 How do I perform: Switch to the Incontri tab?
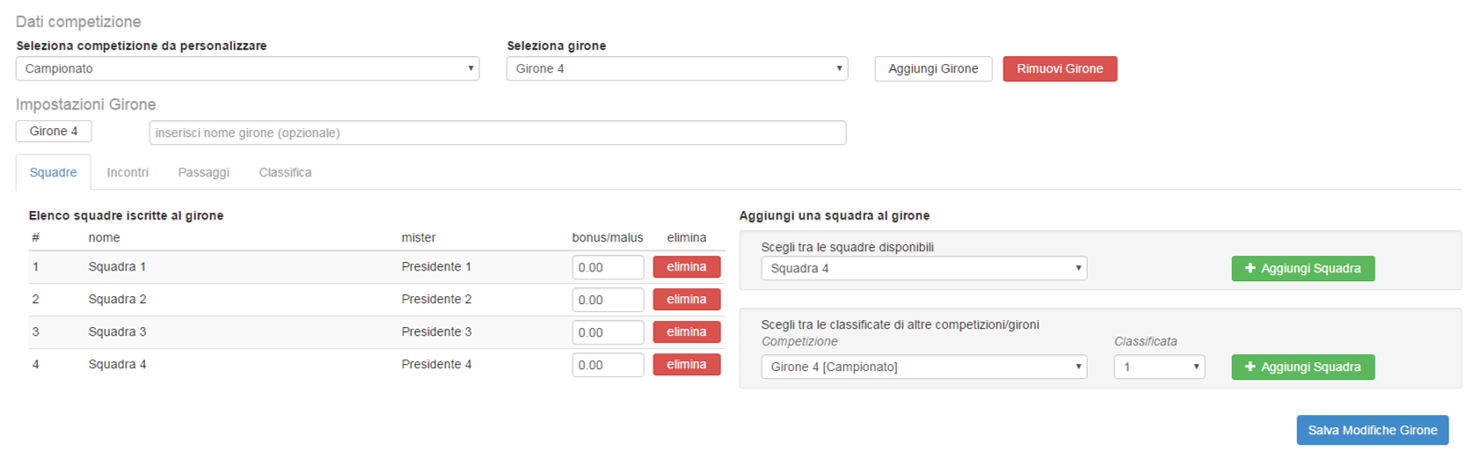coord(128,172)
